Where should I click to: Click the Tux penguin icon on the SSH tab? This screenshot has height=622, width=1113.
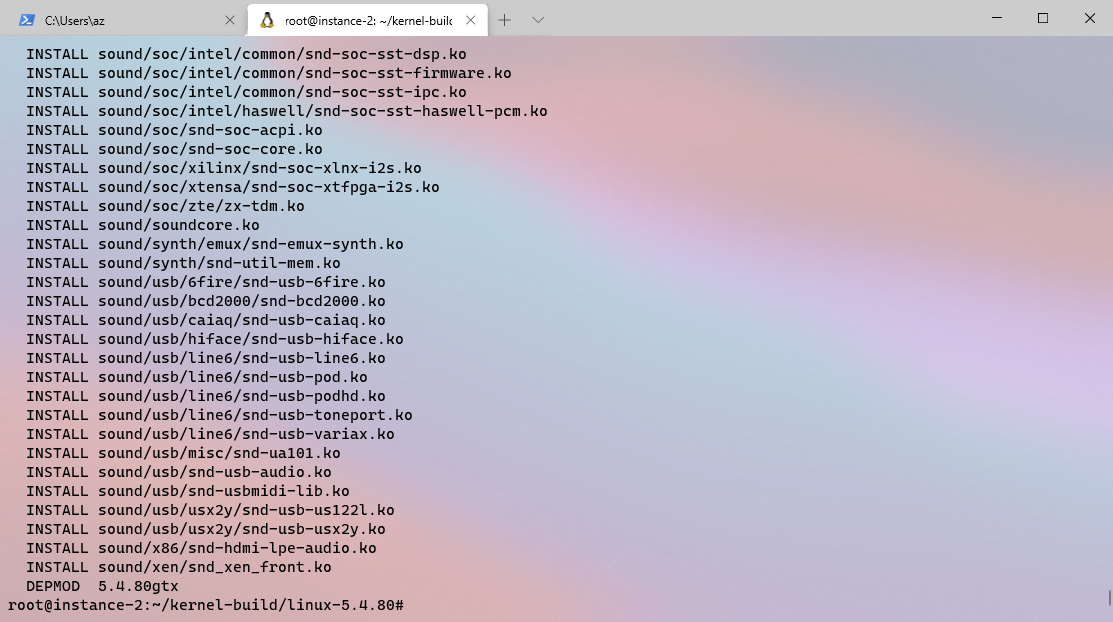coord(265,19)
